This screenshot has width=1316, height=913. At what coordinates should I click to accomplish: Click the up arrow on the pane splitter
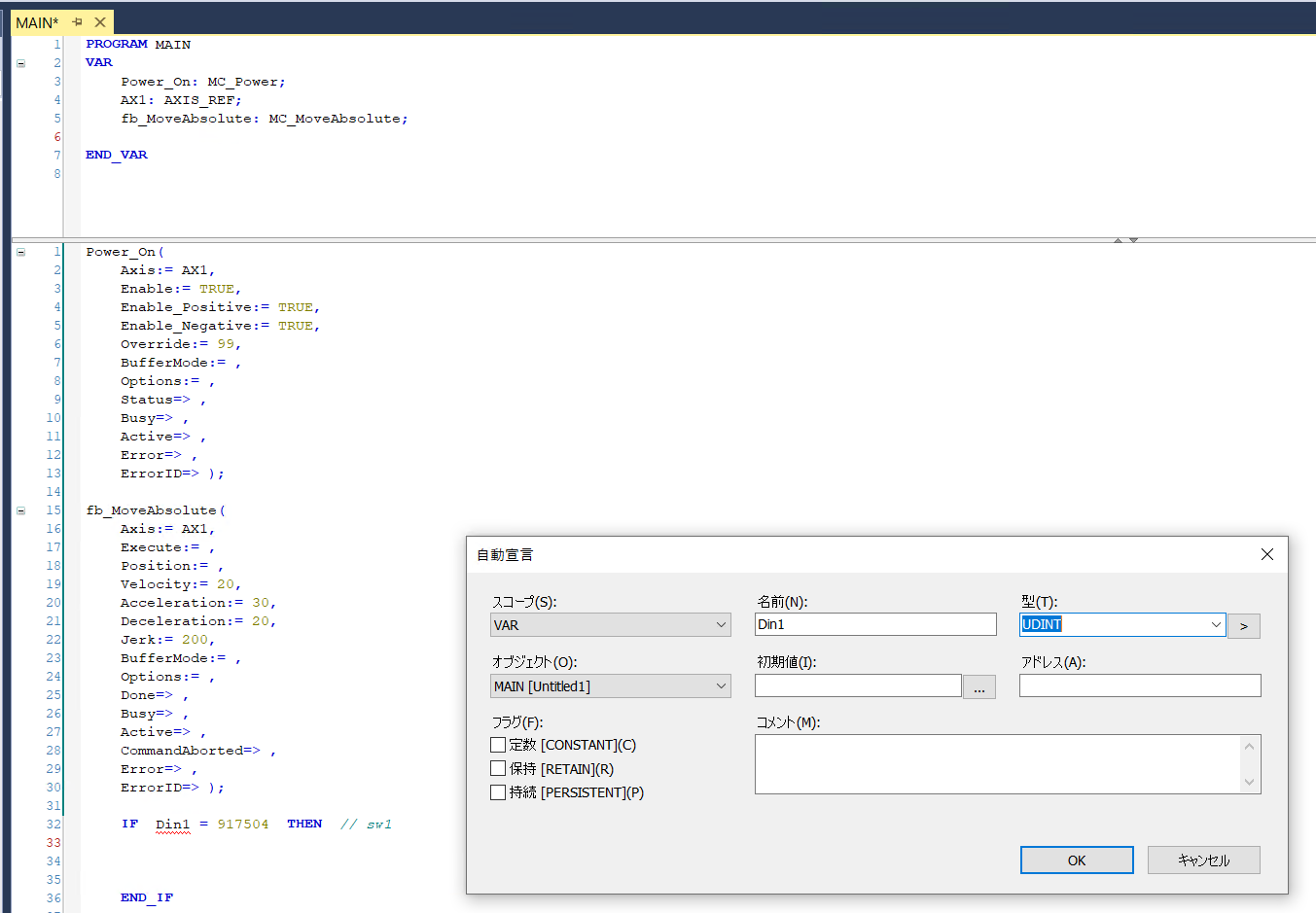(1119, 240)
